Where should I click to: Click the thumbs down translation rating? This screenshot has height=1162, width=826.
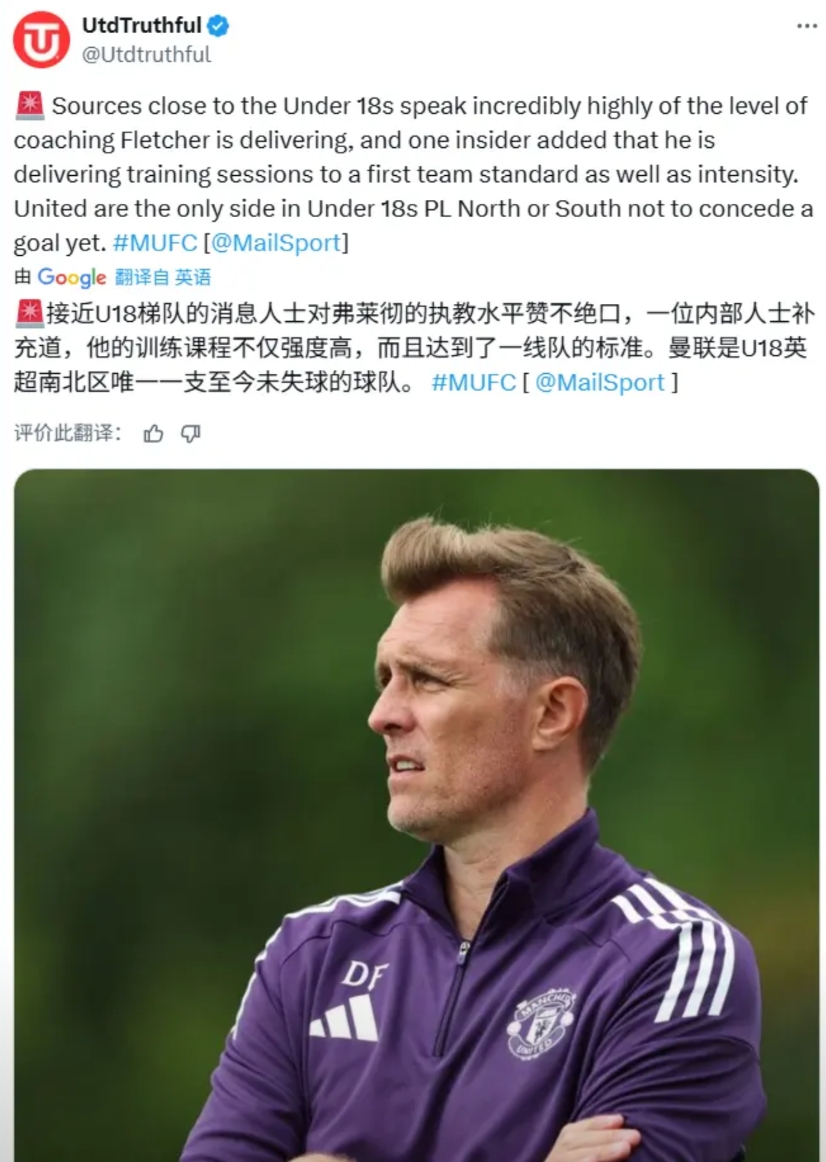point(191,434)
